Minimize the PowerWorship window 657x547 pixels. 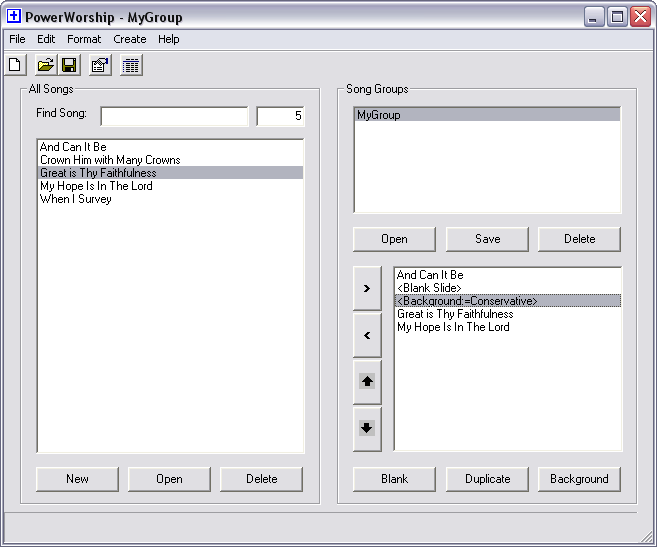[x=593, y=17]
